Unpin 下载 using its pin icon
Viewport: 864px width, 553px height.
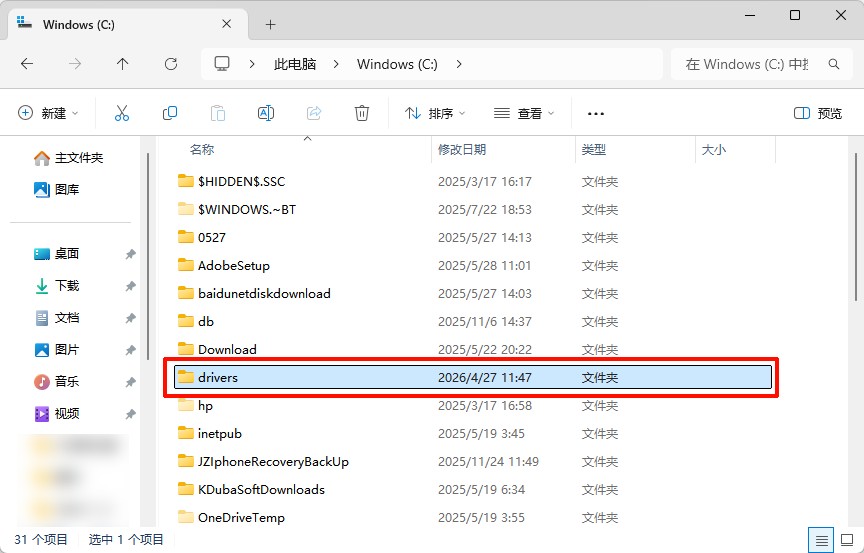(x=131, y=286)
